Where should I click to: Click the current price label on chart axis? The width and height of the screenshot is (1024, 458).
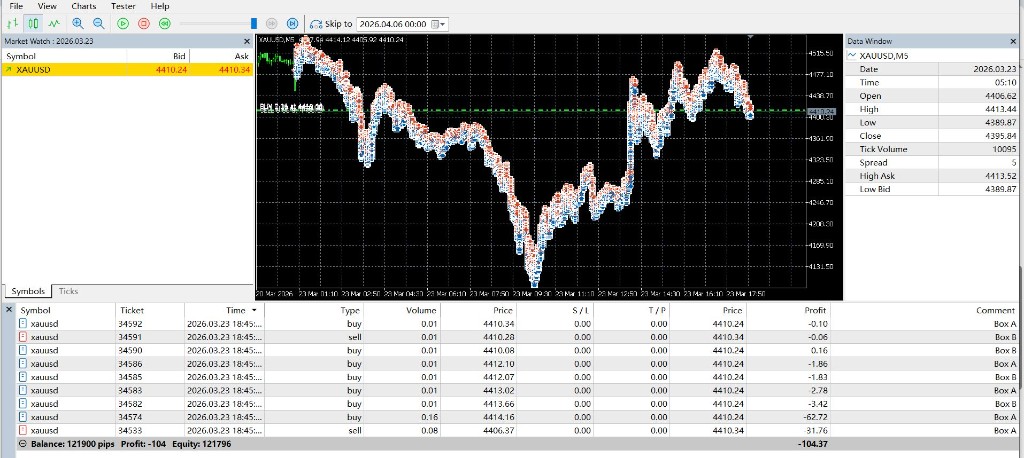pyautogui.click(x=822, y=111)
